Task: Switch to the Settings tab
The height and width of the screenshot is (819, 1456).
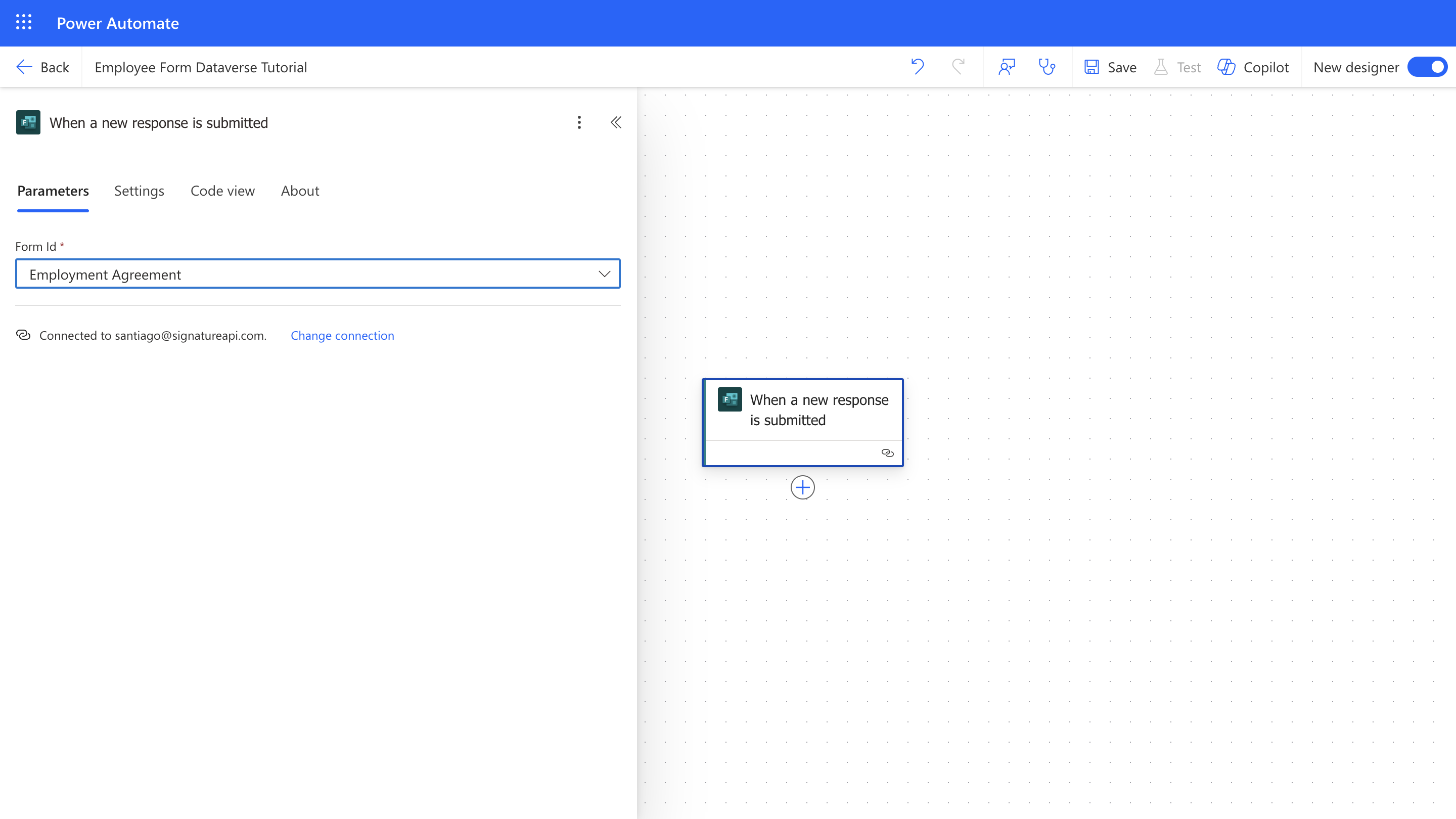Action: (139, 191)
